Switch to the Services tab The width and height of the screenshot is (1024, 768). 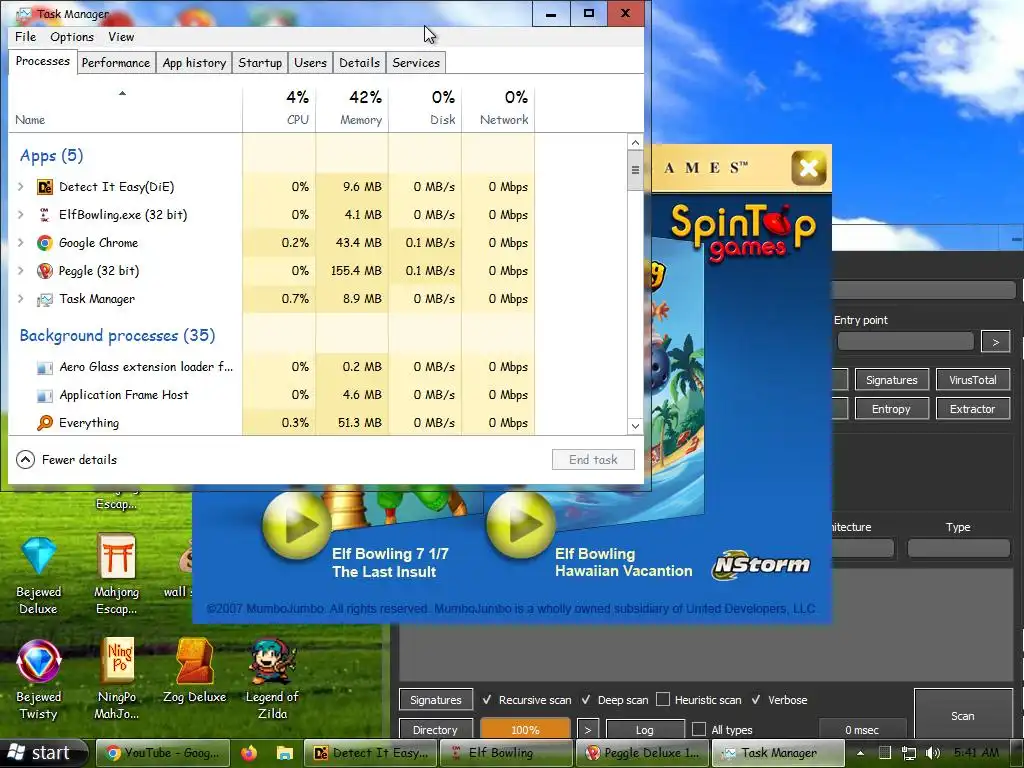click(416, 63)
